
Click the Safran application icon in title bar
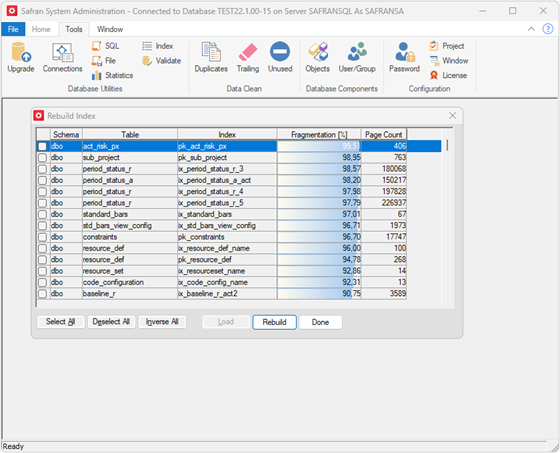[12, 11]
